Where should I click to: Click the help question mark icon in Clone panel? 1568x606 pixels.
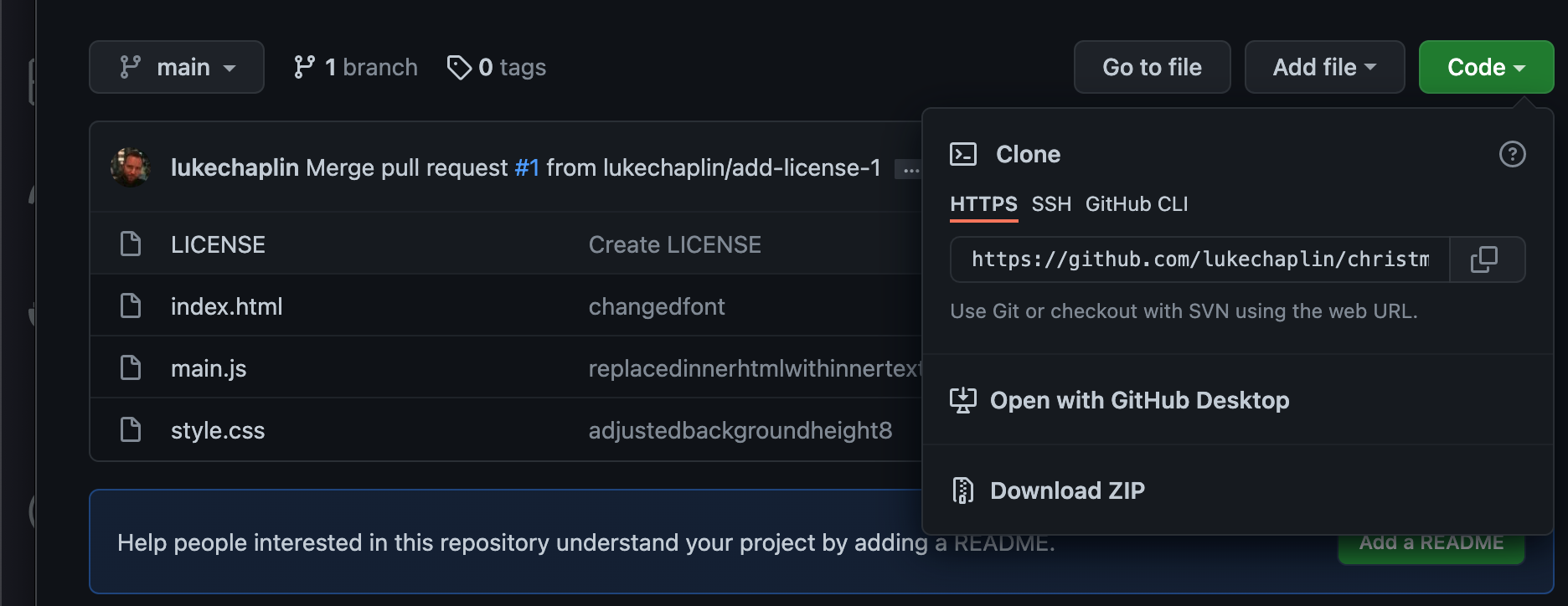pyautogui.click(x=1512, y=154)
